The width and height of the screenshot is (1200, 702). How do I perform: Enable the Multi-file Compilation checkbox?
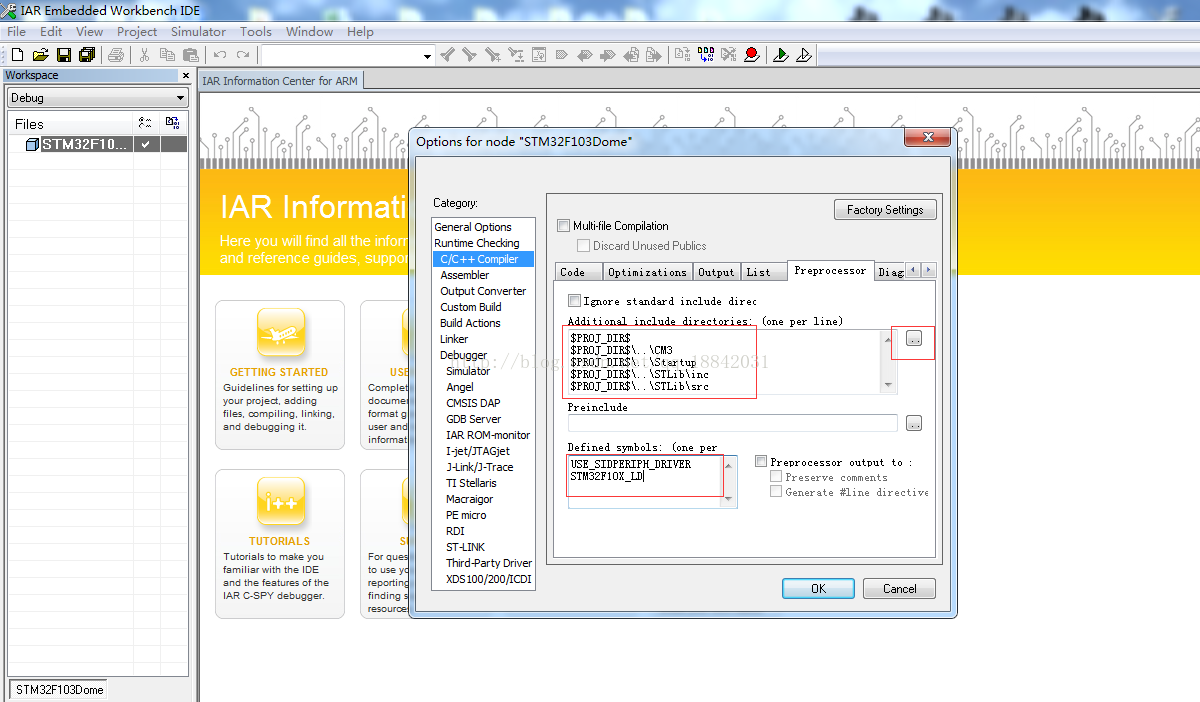pyautogui.click(x=564, y=226)
